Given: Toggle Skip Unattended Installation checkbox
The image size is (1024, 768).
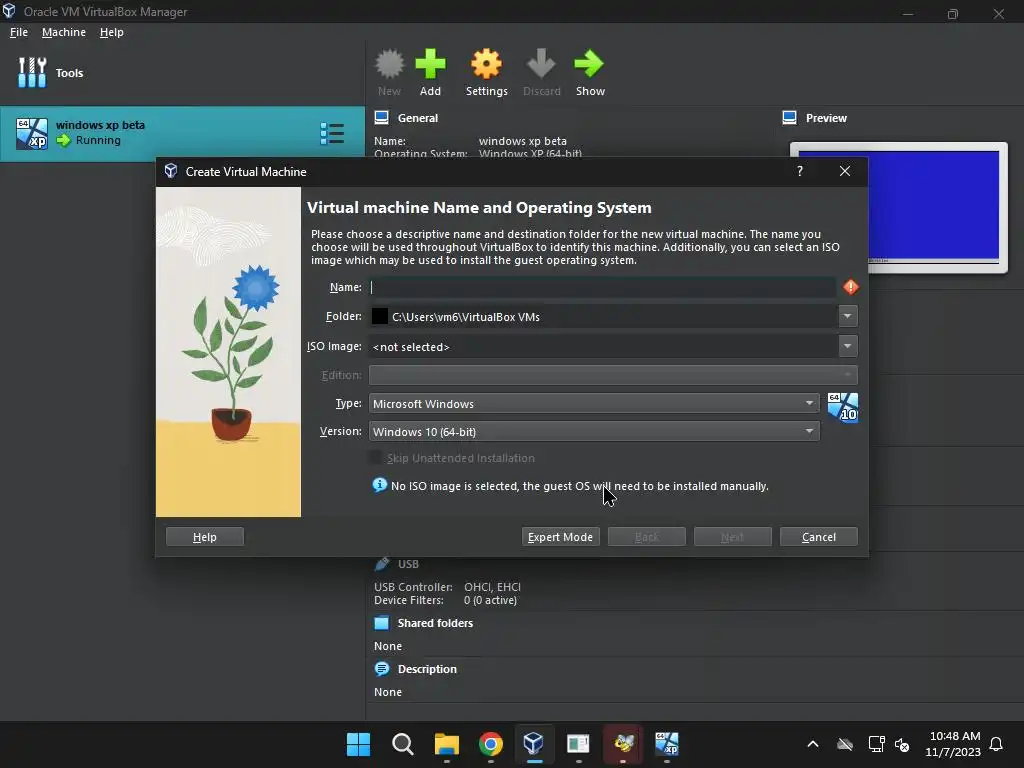Looking at the screenshot, I should click(376, 458).
